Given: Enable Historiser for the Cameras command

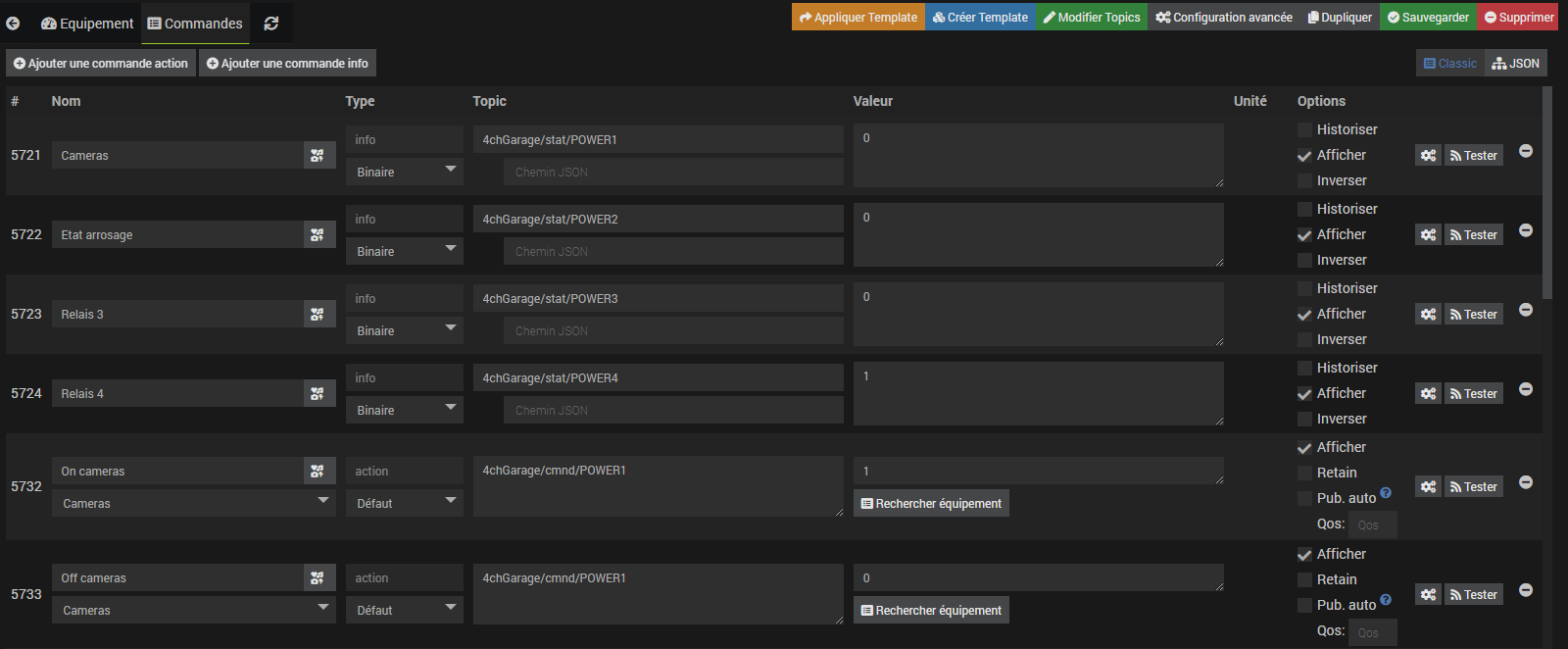Looking at the screenshot, I should pos(1304,130).
